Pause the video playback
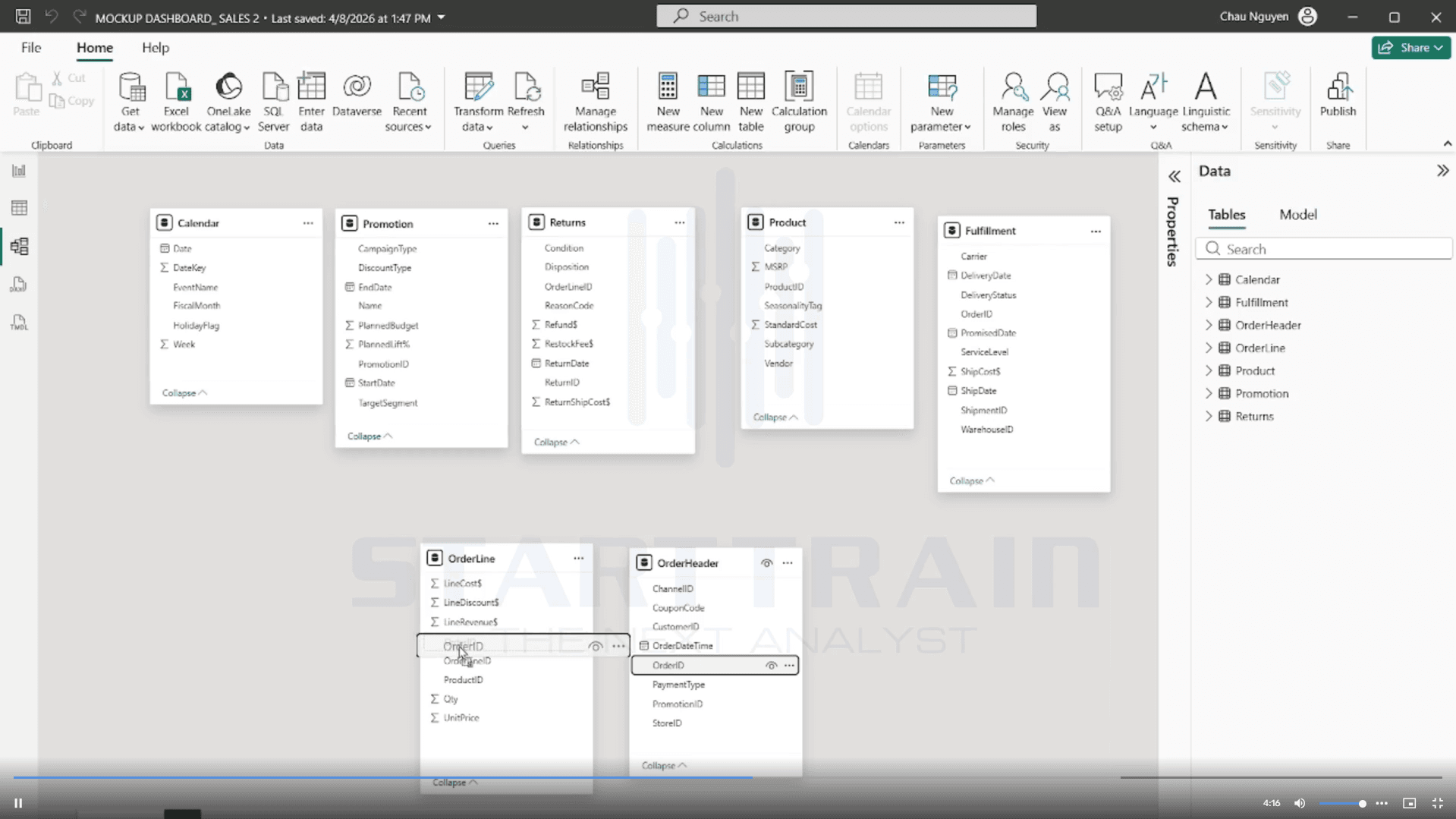This screenshot has width=1456, height=819. pos(18,803)
